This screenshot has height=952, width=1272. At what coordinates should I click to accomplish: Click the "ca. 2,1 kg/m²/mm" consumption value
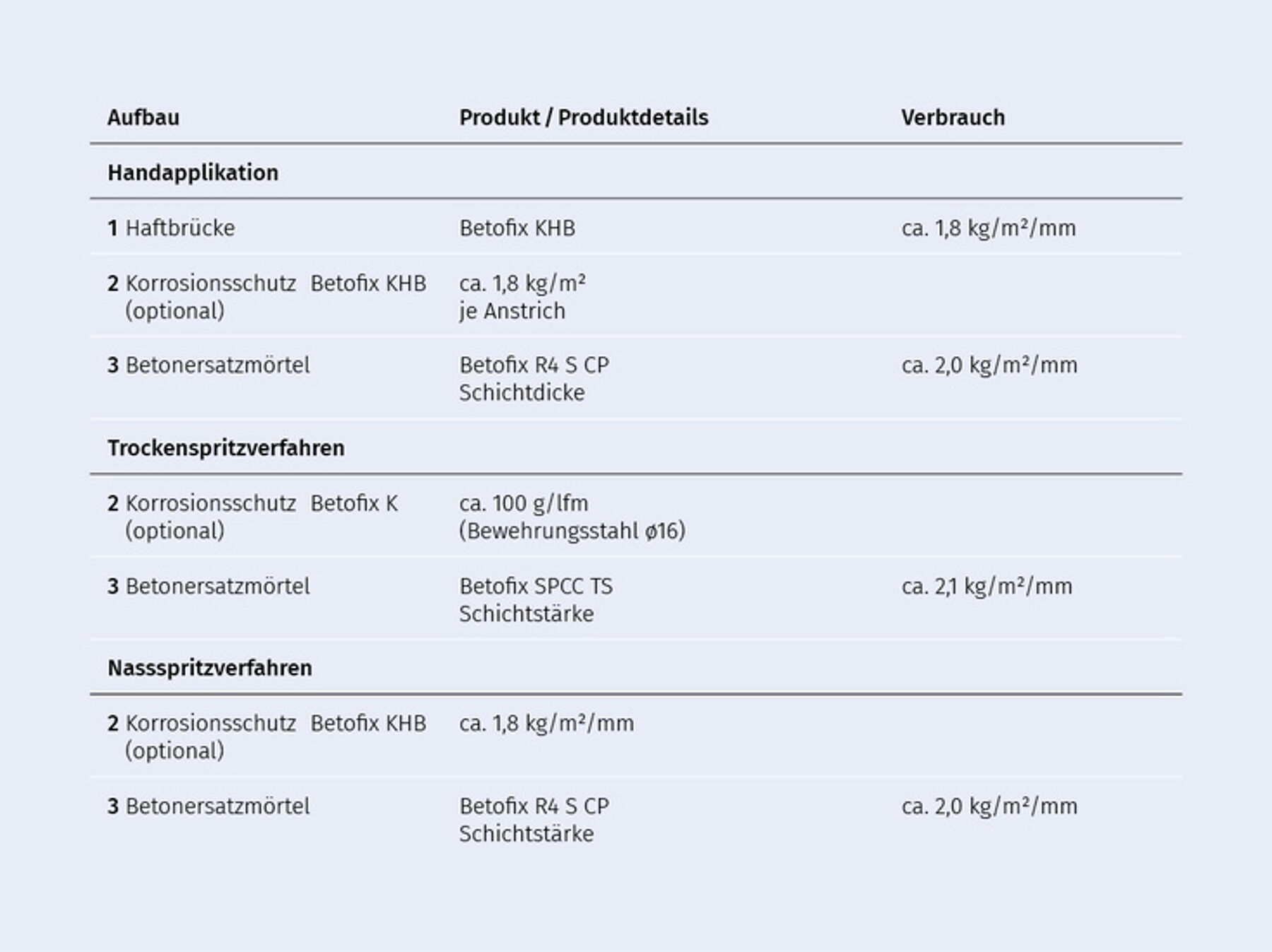[x=987, y=586]
